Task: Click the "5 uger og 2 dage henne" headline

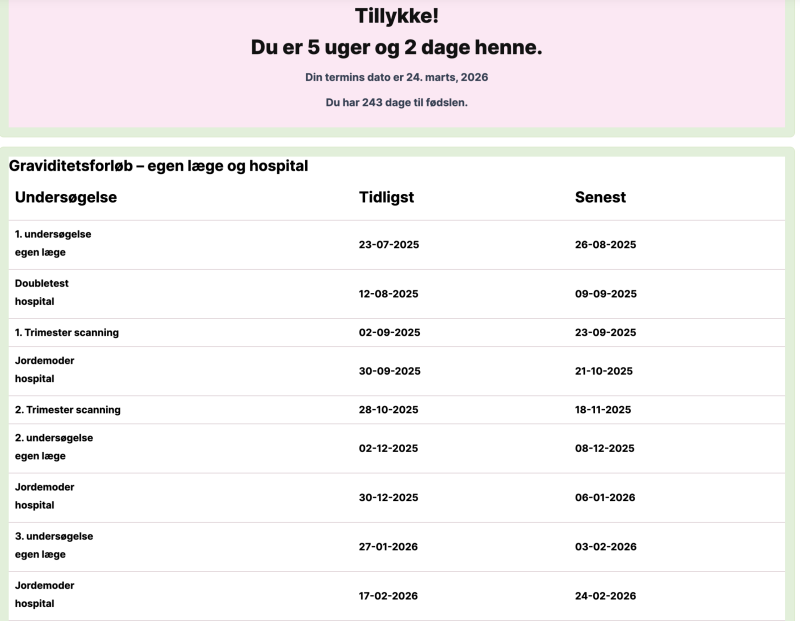Action: [396, 47]
